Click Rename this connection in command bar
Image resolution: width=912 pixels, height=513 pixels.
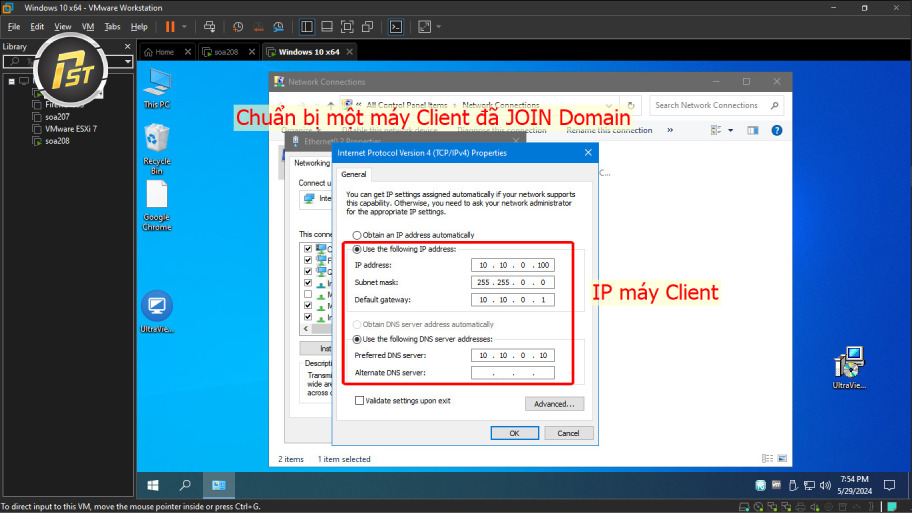pos(609,130)
